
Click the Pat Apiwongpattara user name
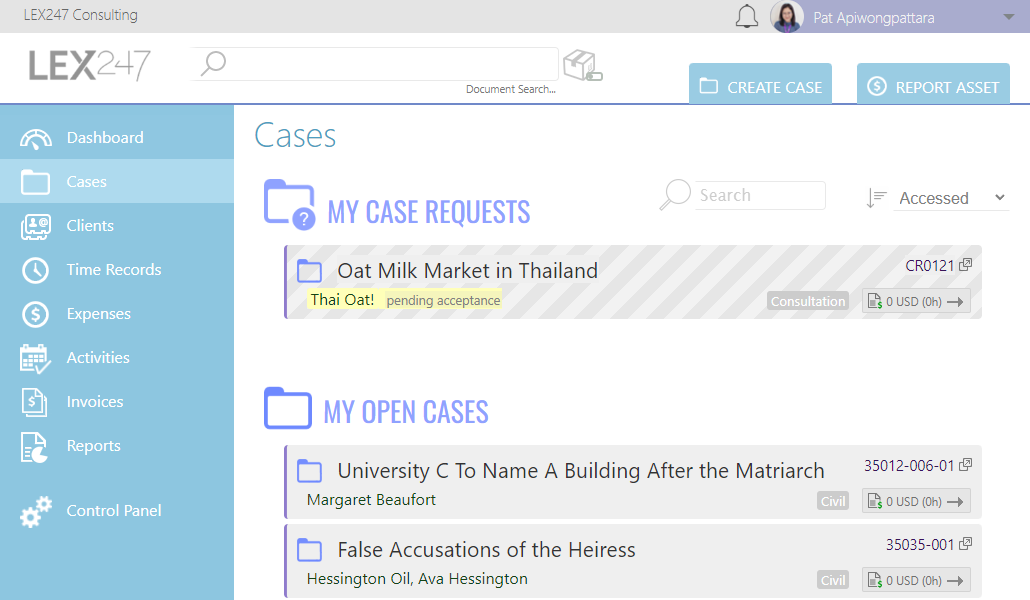point(874,18)
